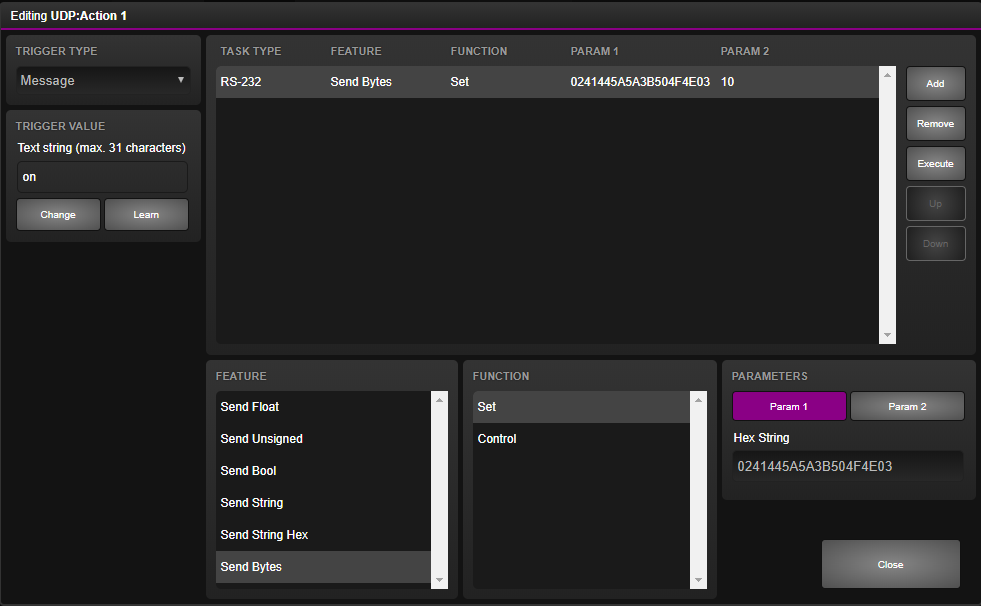Click 'Set' in the task table row
981x606 pixels.
click(x=460, y=82)
